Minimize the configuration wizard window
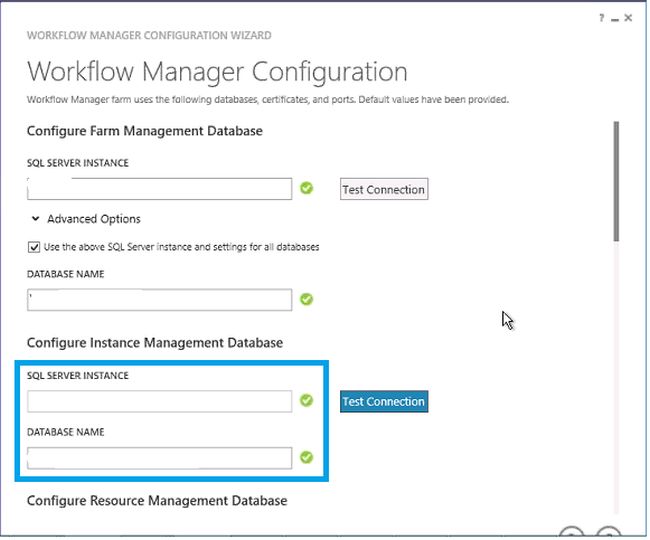 point(615,18)
